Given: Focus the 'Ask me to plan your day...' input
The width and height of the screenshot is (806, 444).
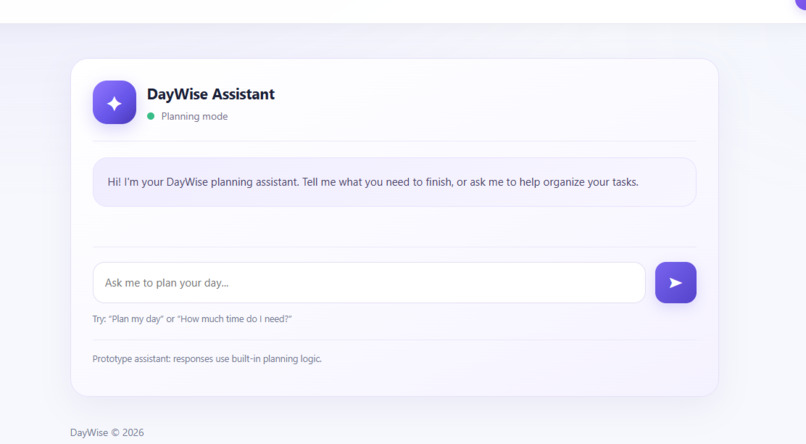Looking at the screenshot, I should pos(369,283).
